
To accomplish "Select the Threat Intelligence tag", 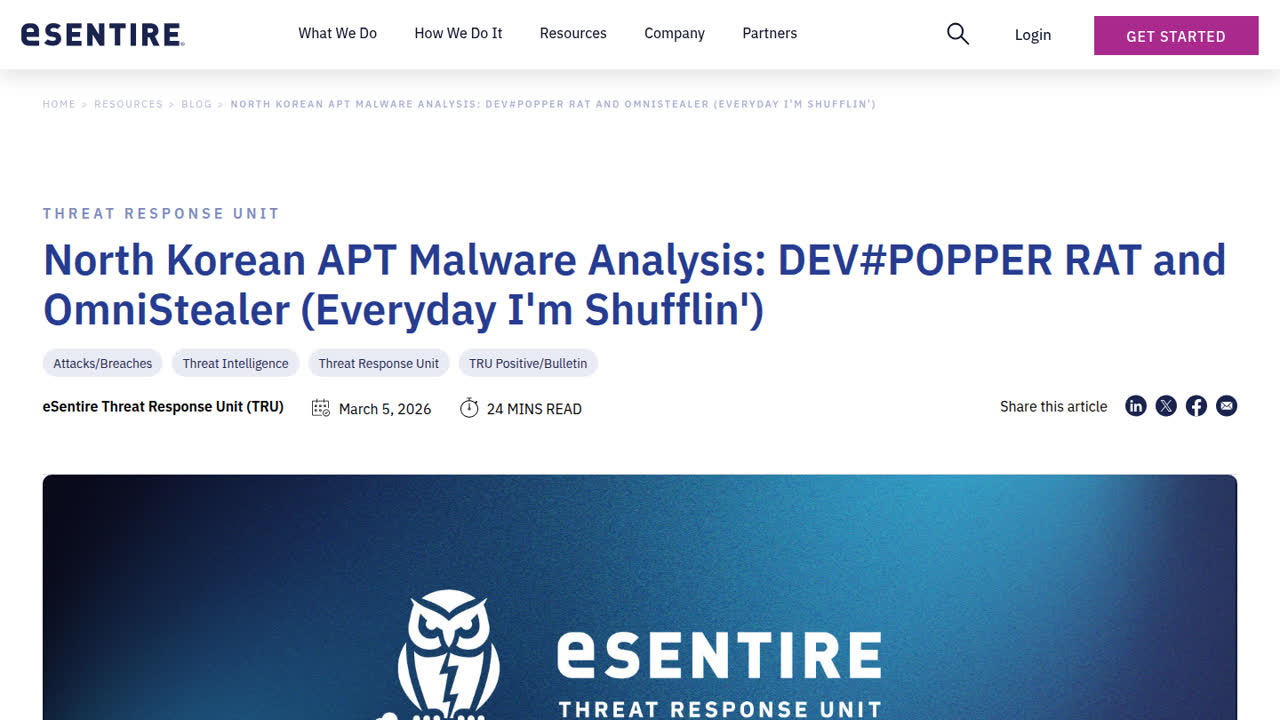I will tap(235, 363).
